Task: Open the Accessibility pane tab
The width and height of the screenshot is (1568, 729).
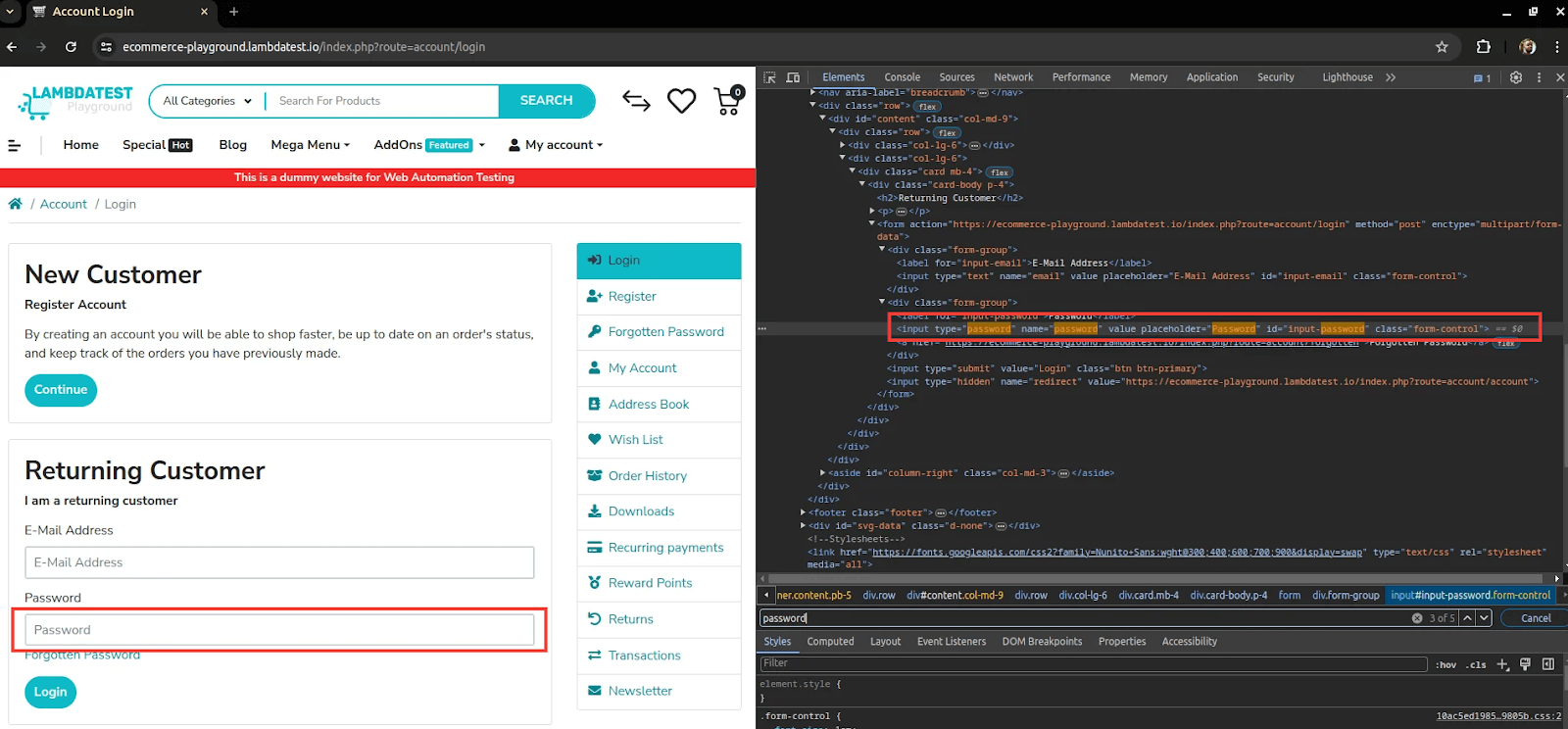Action: point(1189,642)
